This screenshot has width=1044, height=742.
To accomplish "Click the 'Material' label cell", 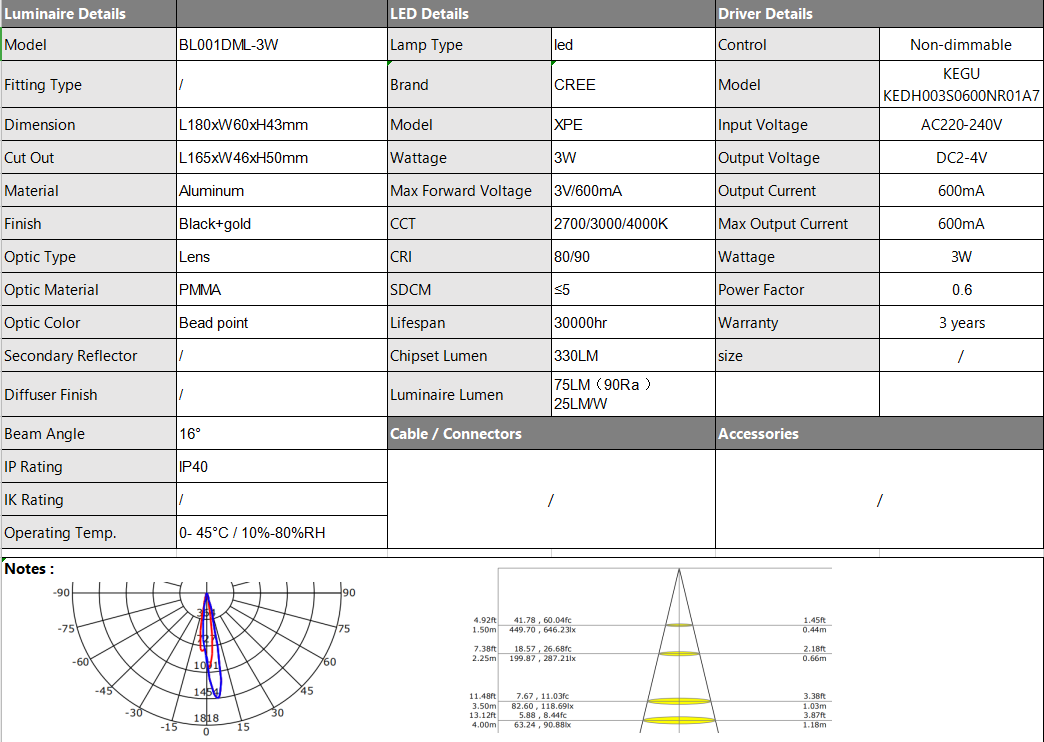I will 89,190.
